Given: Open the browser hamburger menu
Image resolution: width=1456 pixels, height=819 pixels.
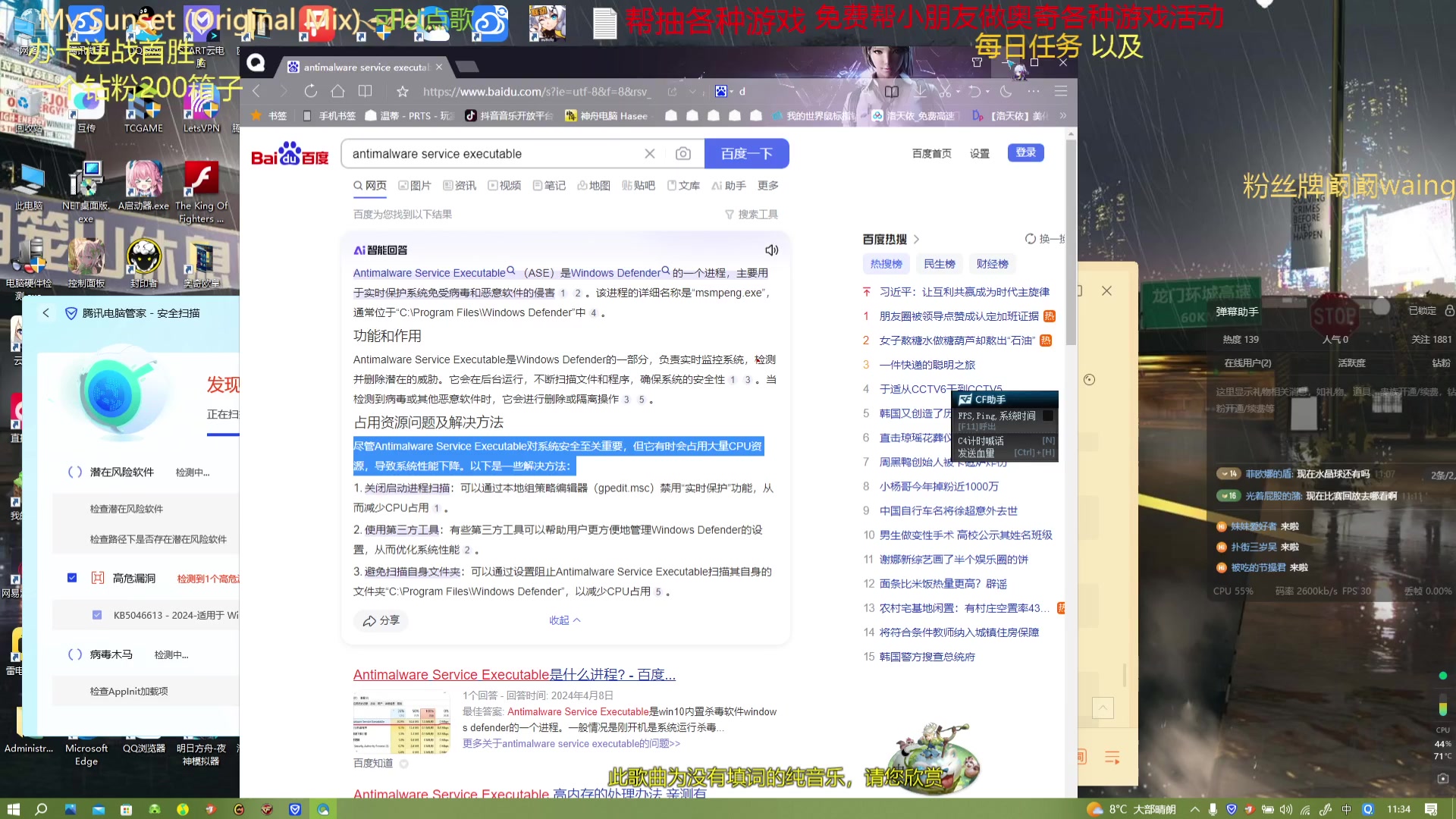Looking at the screenshot, I should click(1061, 92).
